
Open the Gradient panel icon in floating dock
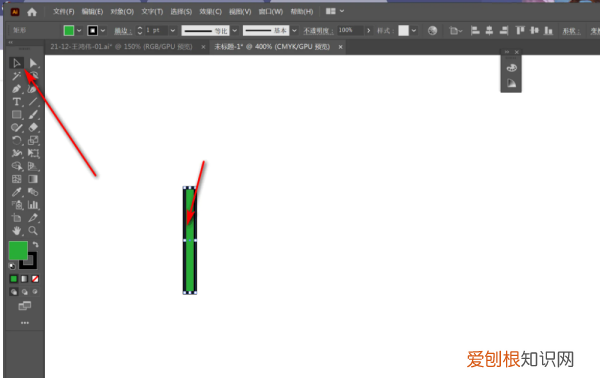pos(512,83)
